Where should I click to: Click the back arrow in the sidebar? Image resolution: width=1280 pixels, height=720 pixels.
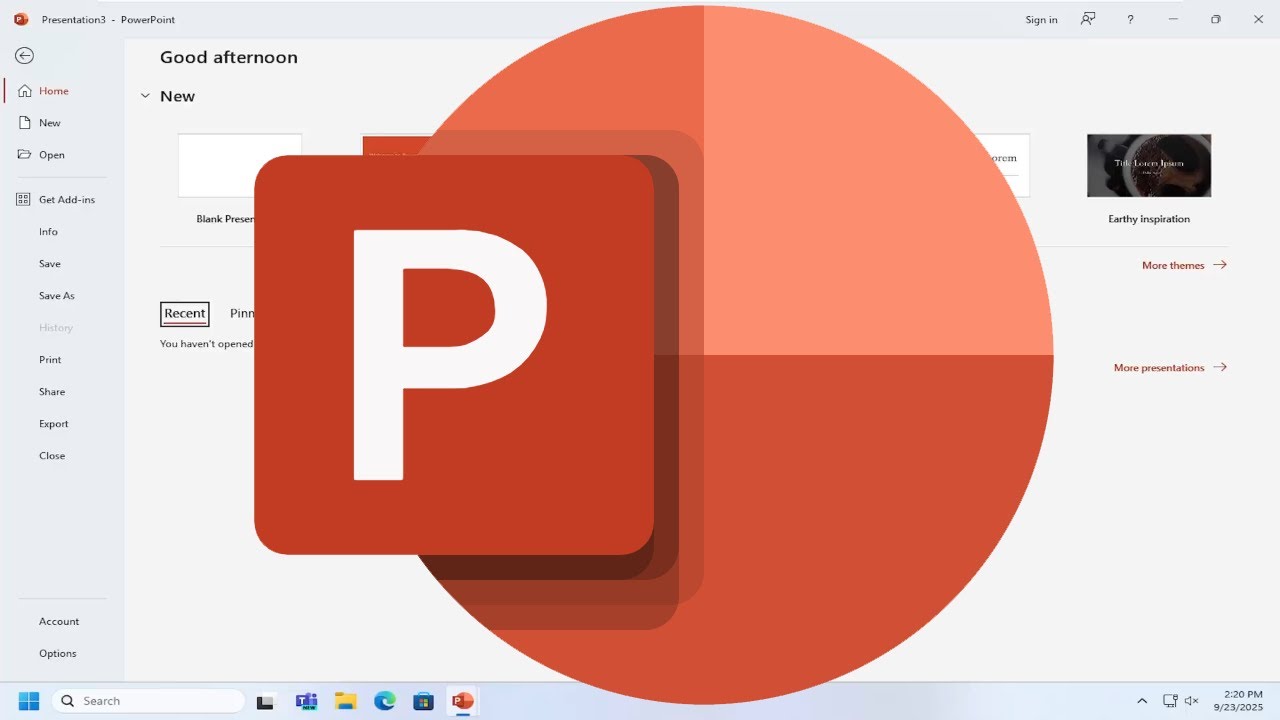25,56
